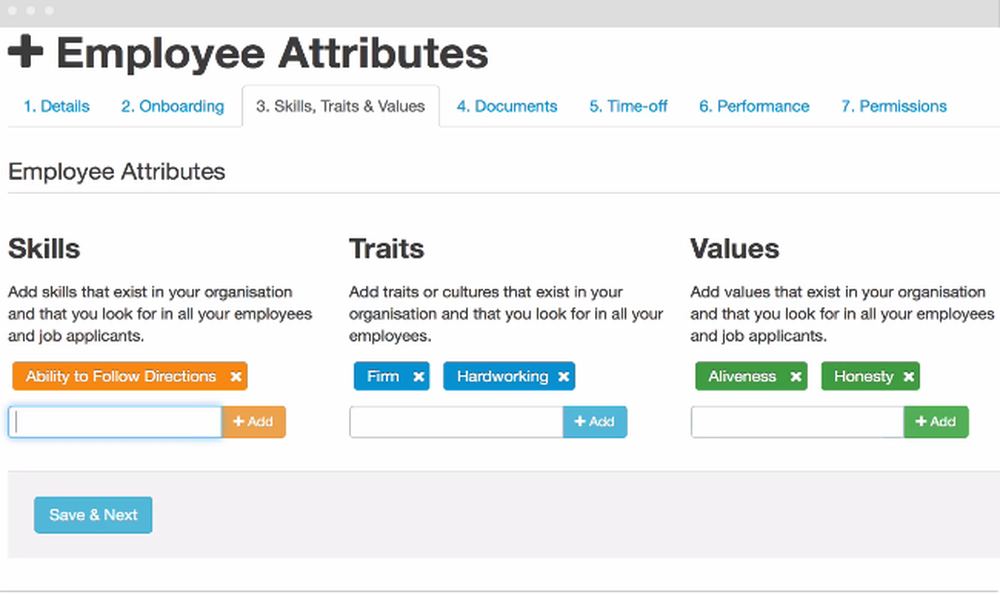Image resolution: width=1000 pixels, height=595 pixels.
Task: Add a new value with green Add button
Action: point(936,422)
